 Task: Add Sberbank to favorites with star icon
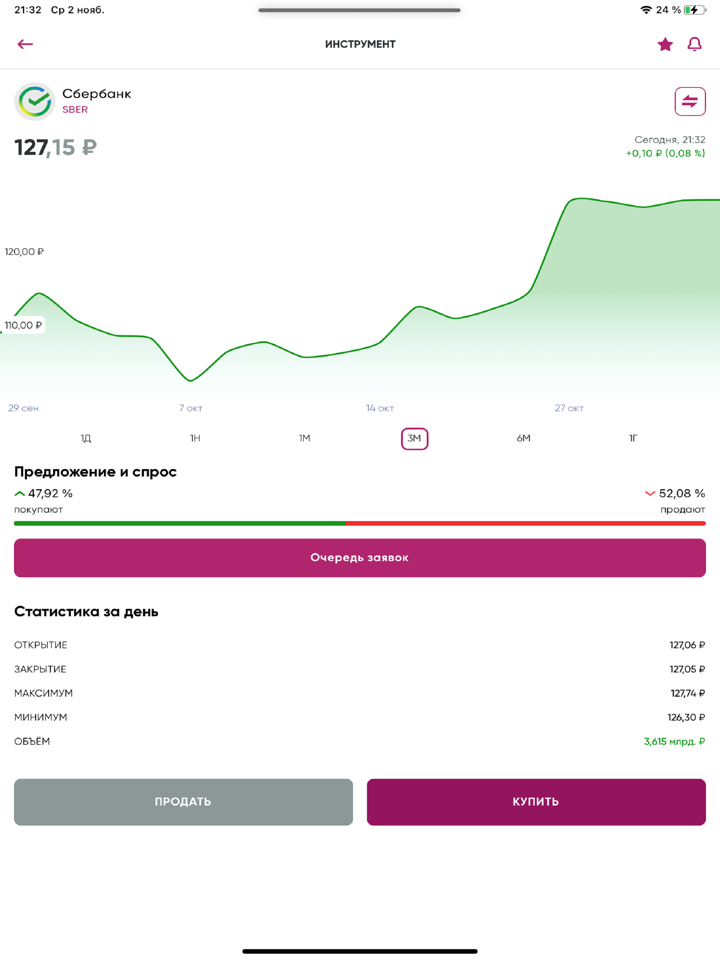pos(665,44)
